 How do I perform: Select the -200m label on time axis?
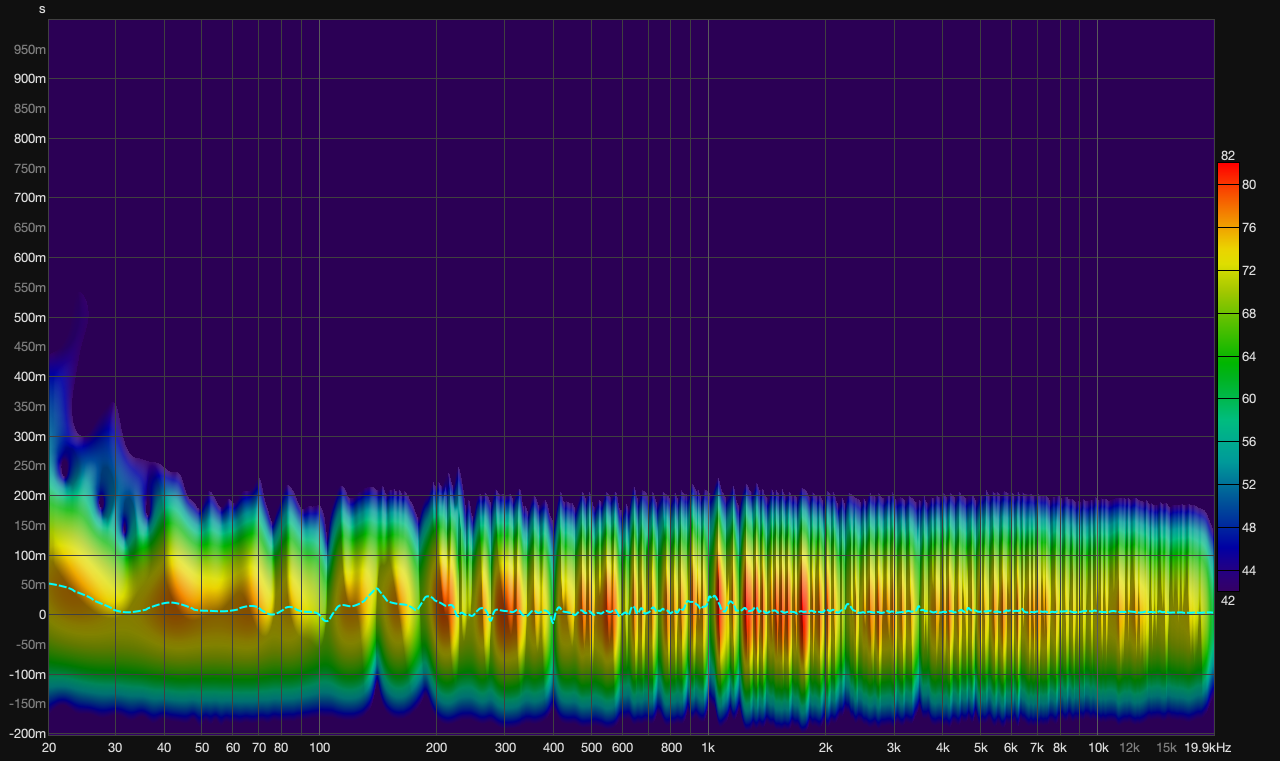[x=28, y=734]
